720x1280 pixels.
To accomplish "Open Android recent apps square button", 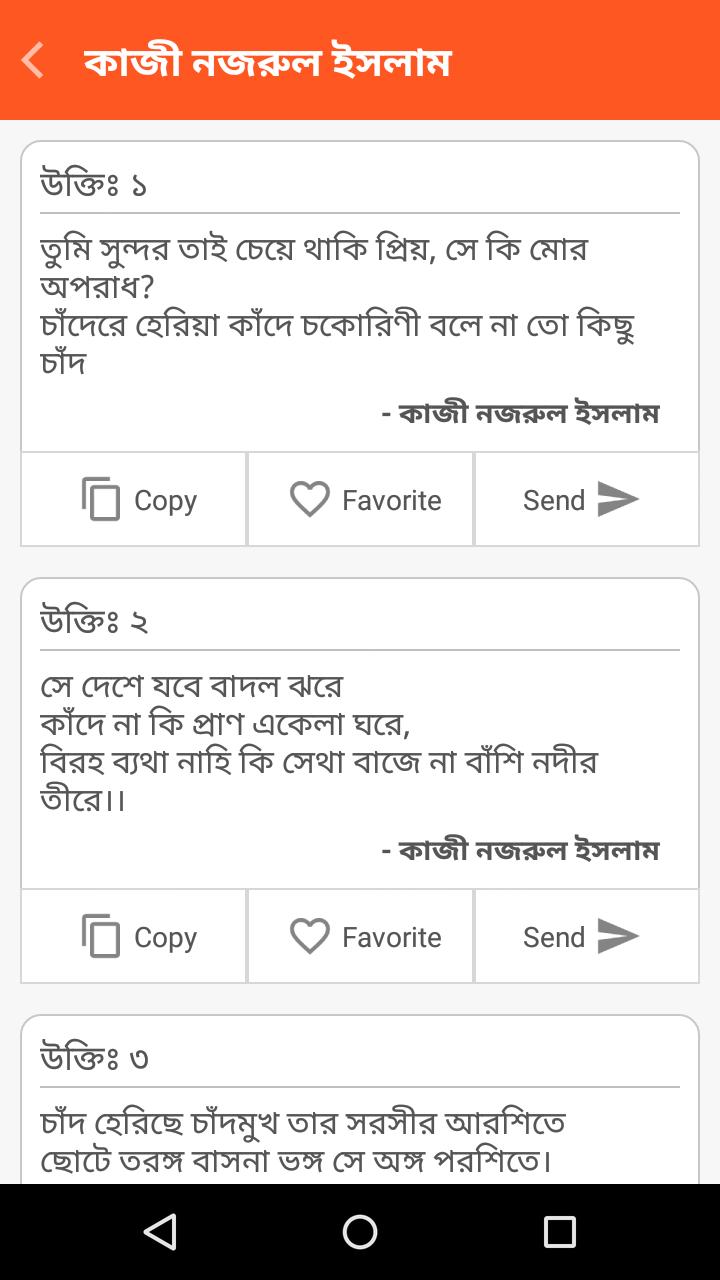I will 559,1232.
